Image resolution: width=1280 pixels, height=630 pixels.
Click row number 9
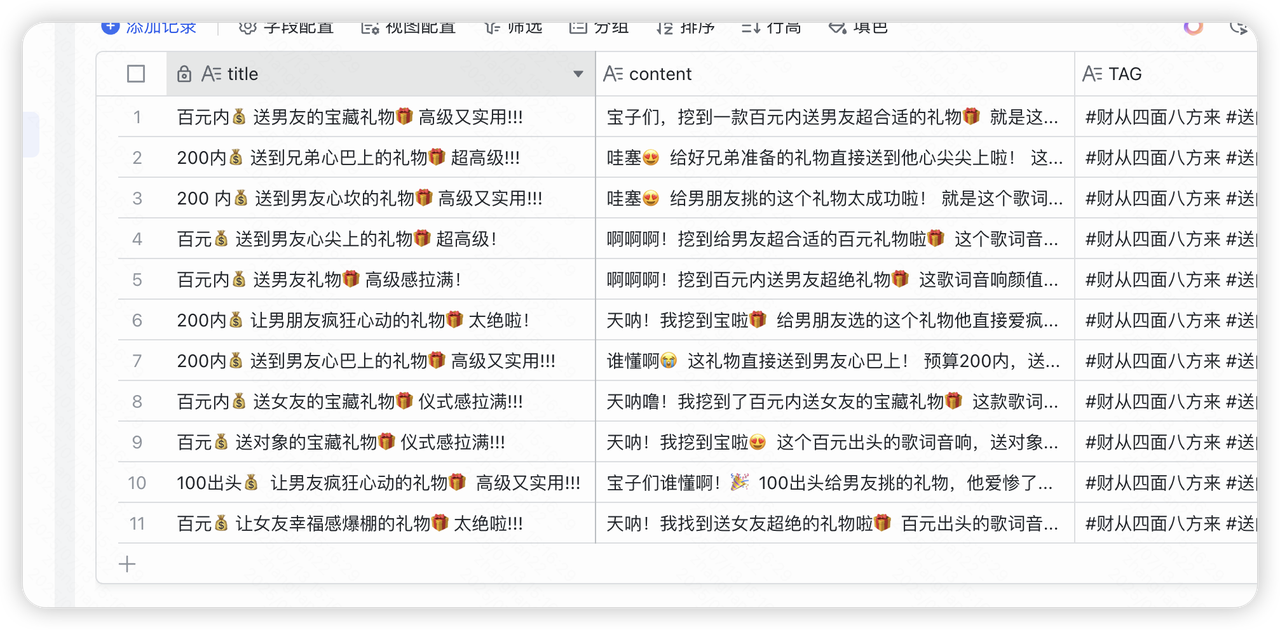137,442
